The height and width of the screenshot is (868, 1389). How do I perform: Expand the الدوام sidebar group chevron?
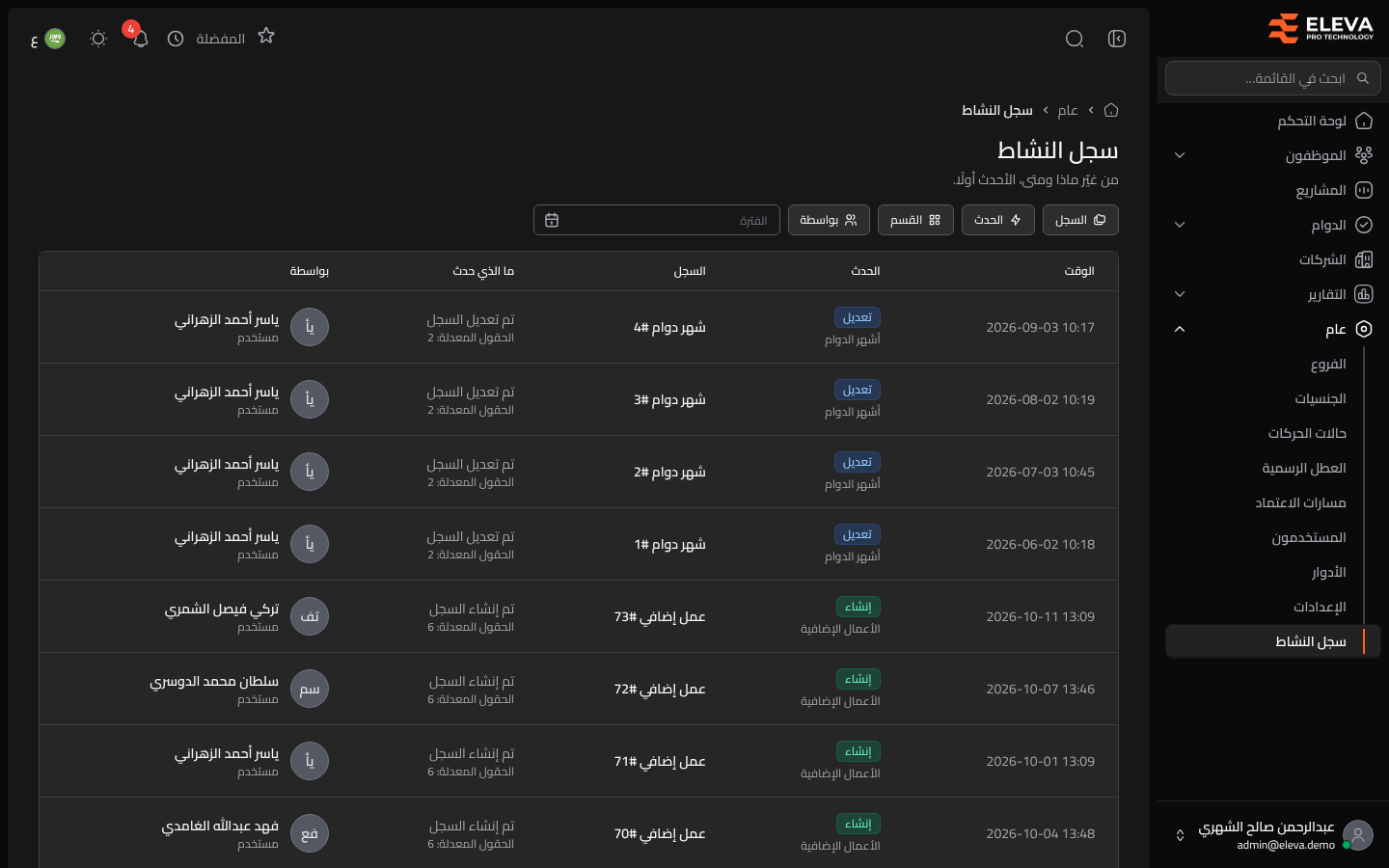pyautogui.click(x=1180, y=225)
